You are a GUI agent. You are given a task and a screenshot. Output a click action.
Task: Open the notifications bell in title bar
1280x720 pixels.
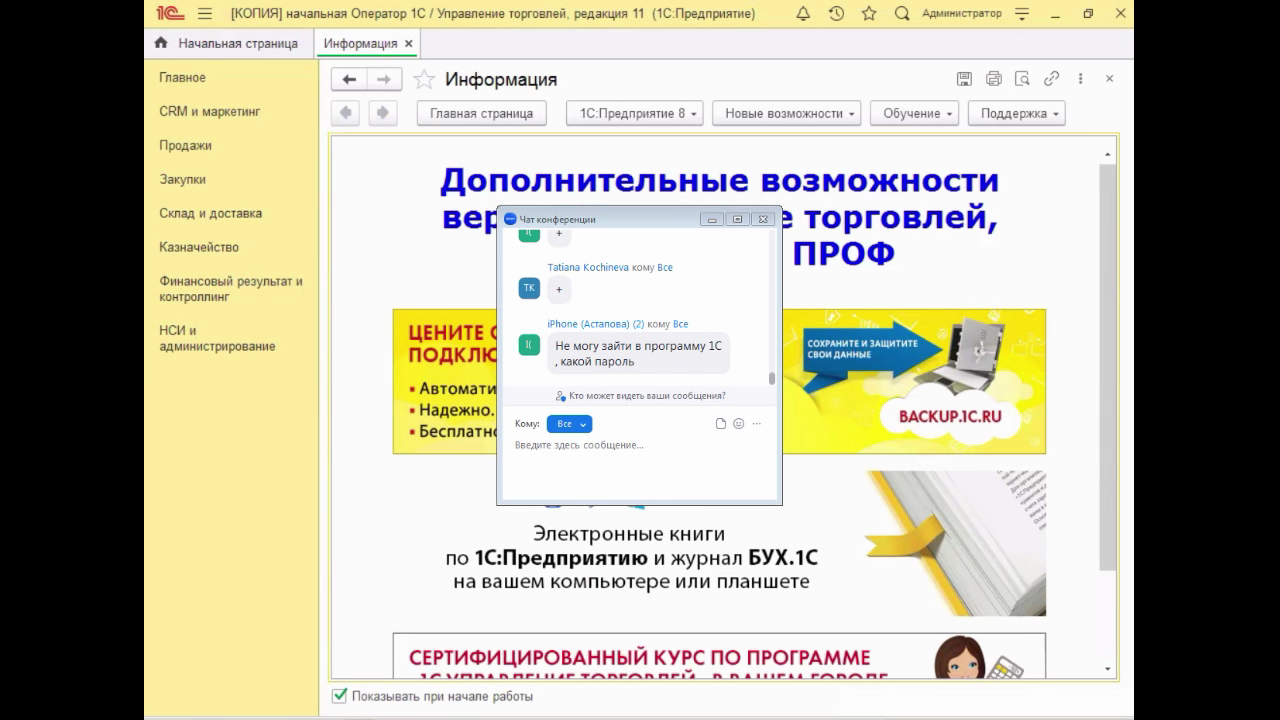point(803,14)
